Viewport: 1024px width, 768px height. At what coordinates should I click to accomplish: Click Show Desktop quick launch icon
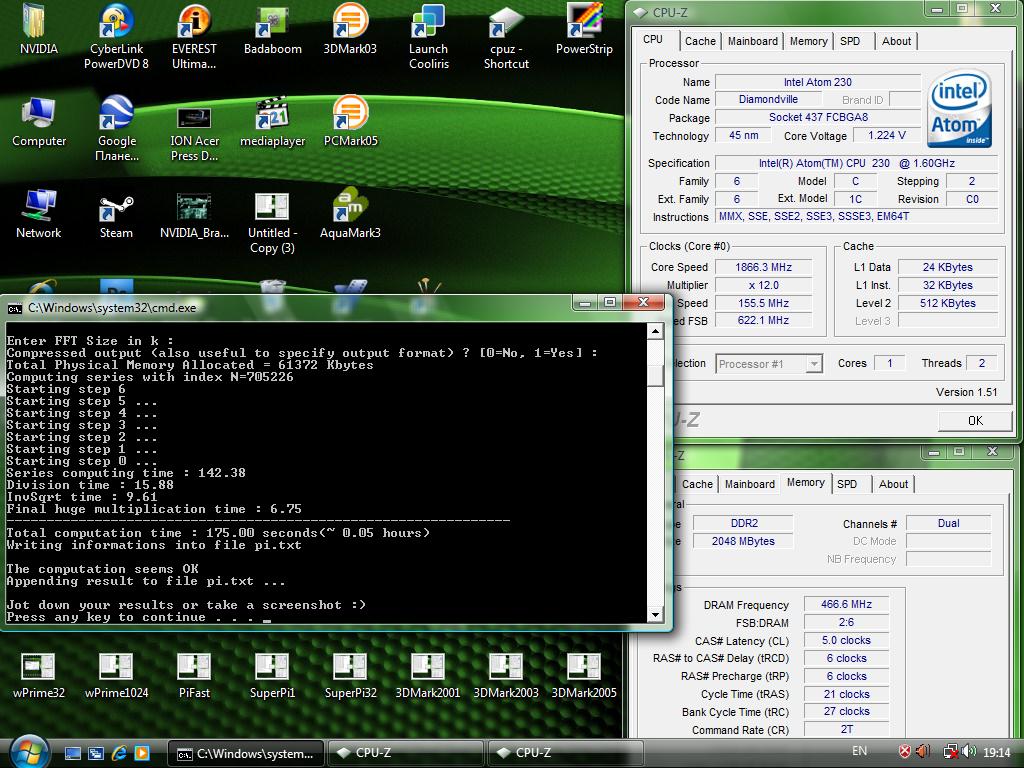(x=73, y=753)
